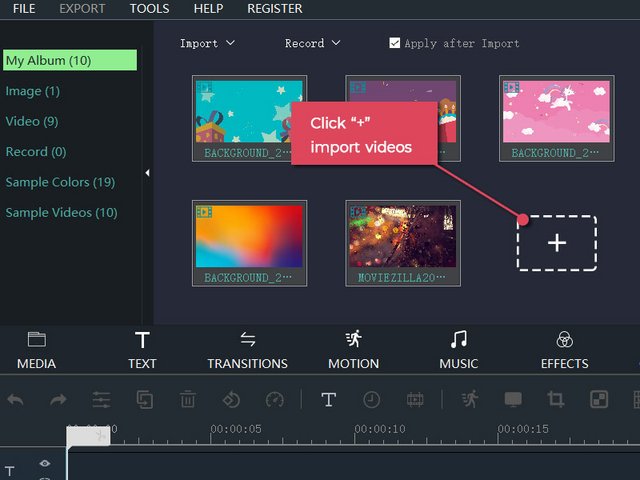The image size is (640, 480).
Task: Select Video (9) category
Action: coord(32,121)
